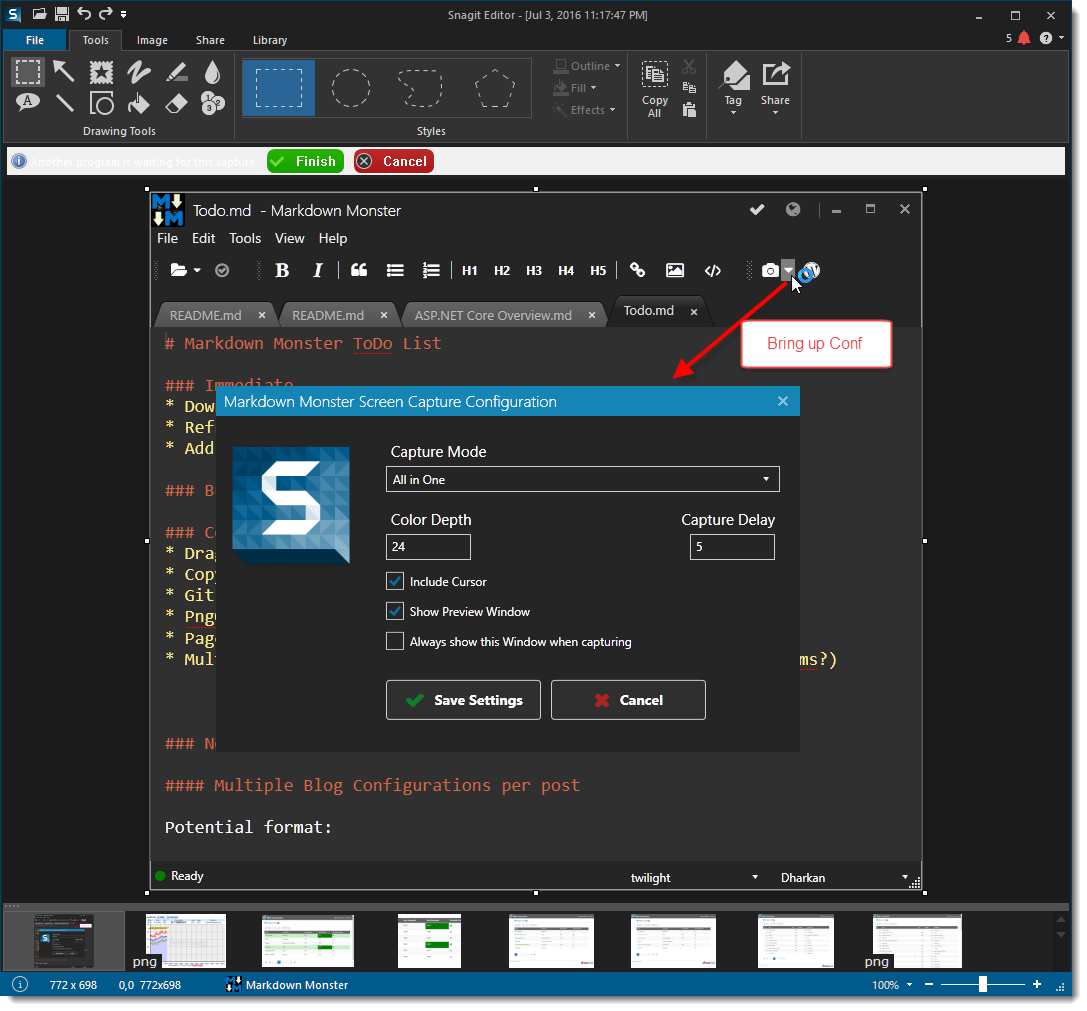This screenshot has height=1011, width=1087.
Task: Click the hyperlink insert icon
Action: point(637,270)
